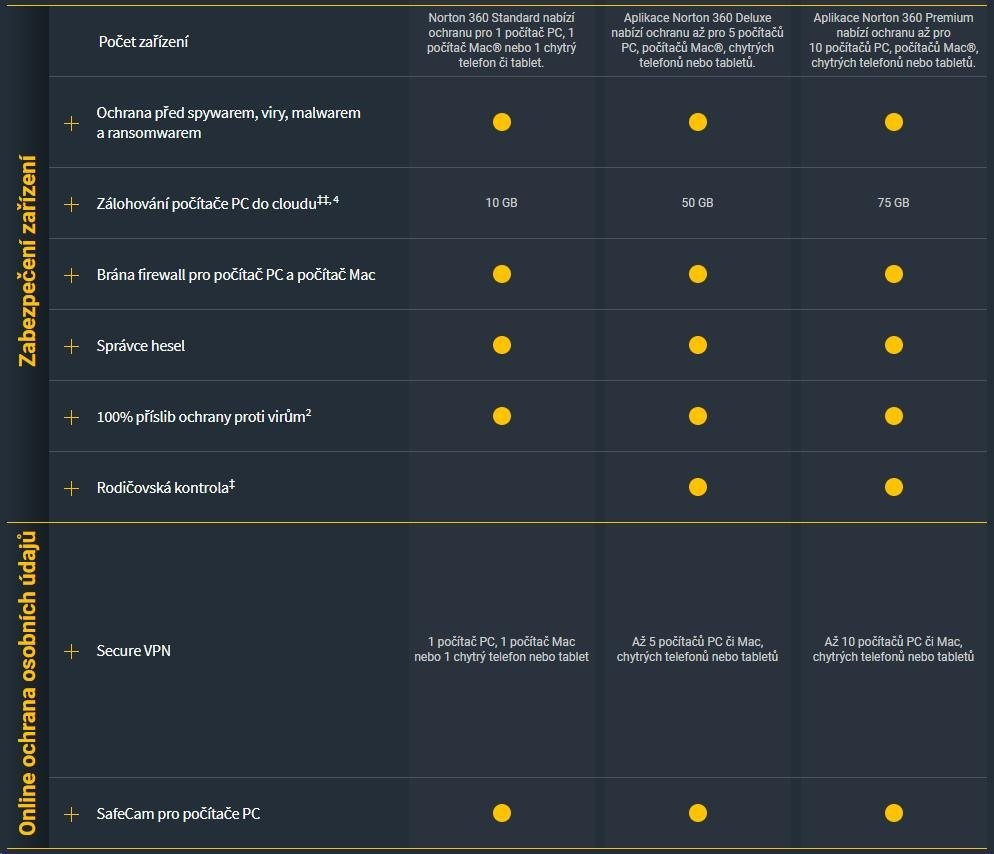
Task: Click Premium column dot for Správce hesel
Action: [894, 345]
